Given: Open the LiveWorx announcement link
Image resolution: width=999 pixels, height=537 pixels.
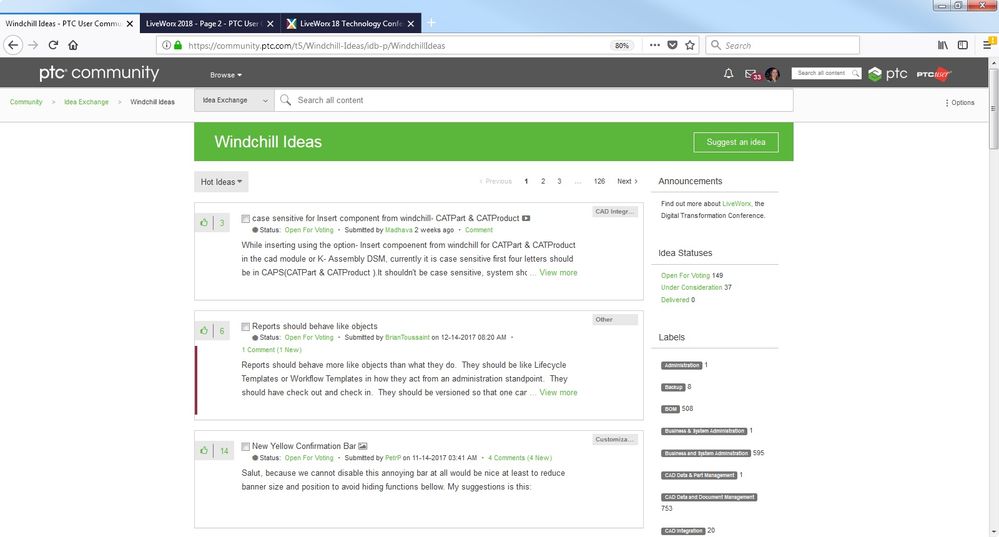Looking at the screenshot, I should tap(736, 204).
